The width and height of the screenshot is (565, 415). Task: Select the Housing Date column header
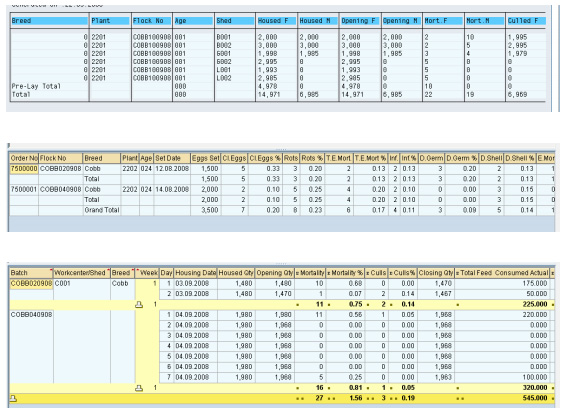point(196,273)
